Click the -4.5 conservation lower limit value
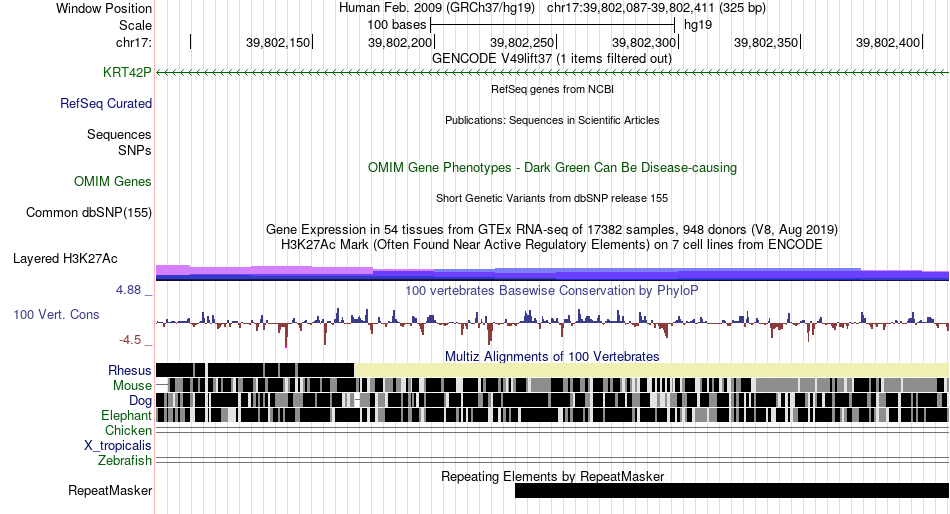 click(130, 340)
